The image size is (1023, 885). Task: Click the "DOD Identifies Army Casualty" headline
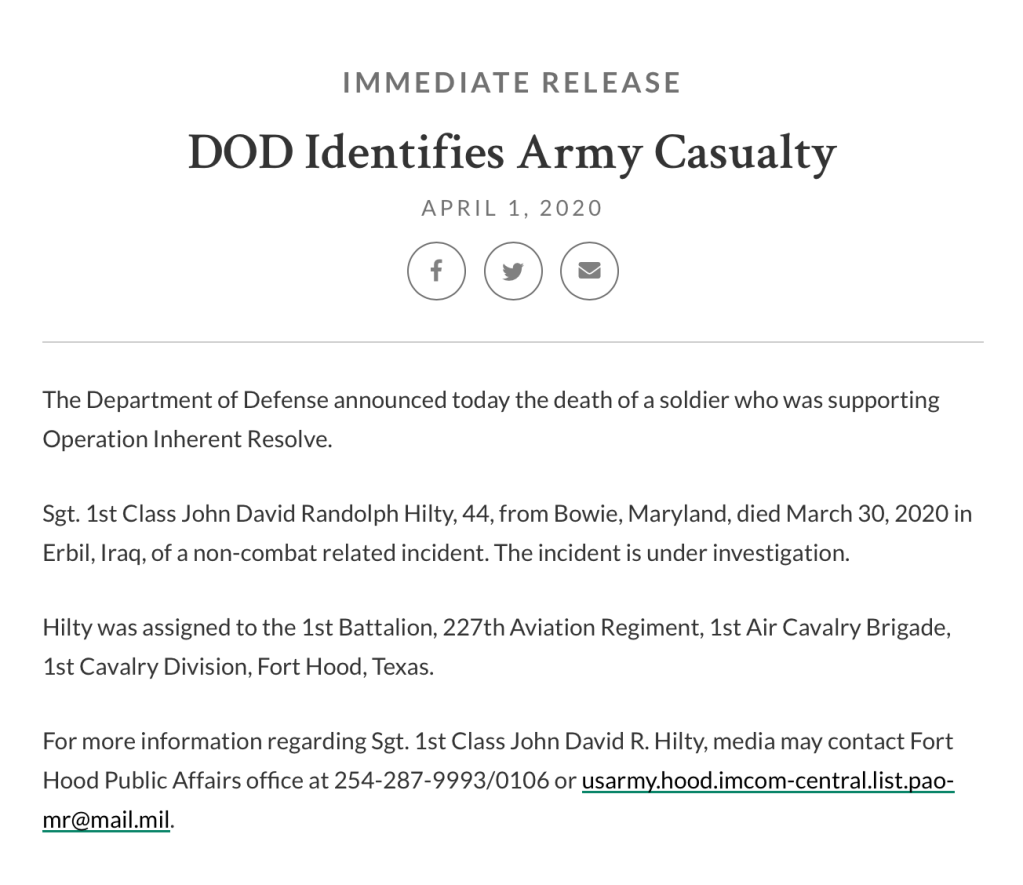click(x=511, y=153)
